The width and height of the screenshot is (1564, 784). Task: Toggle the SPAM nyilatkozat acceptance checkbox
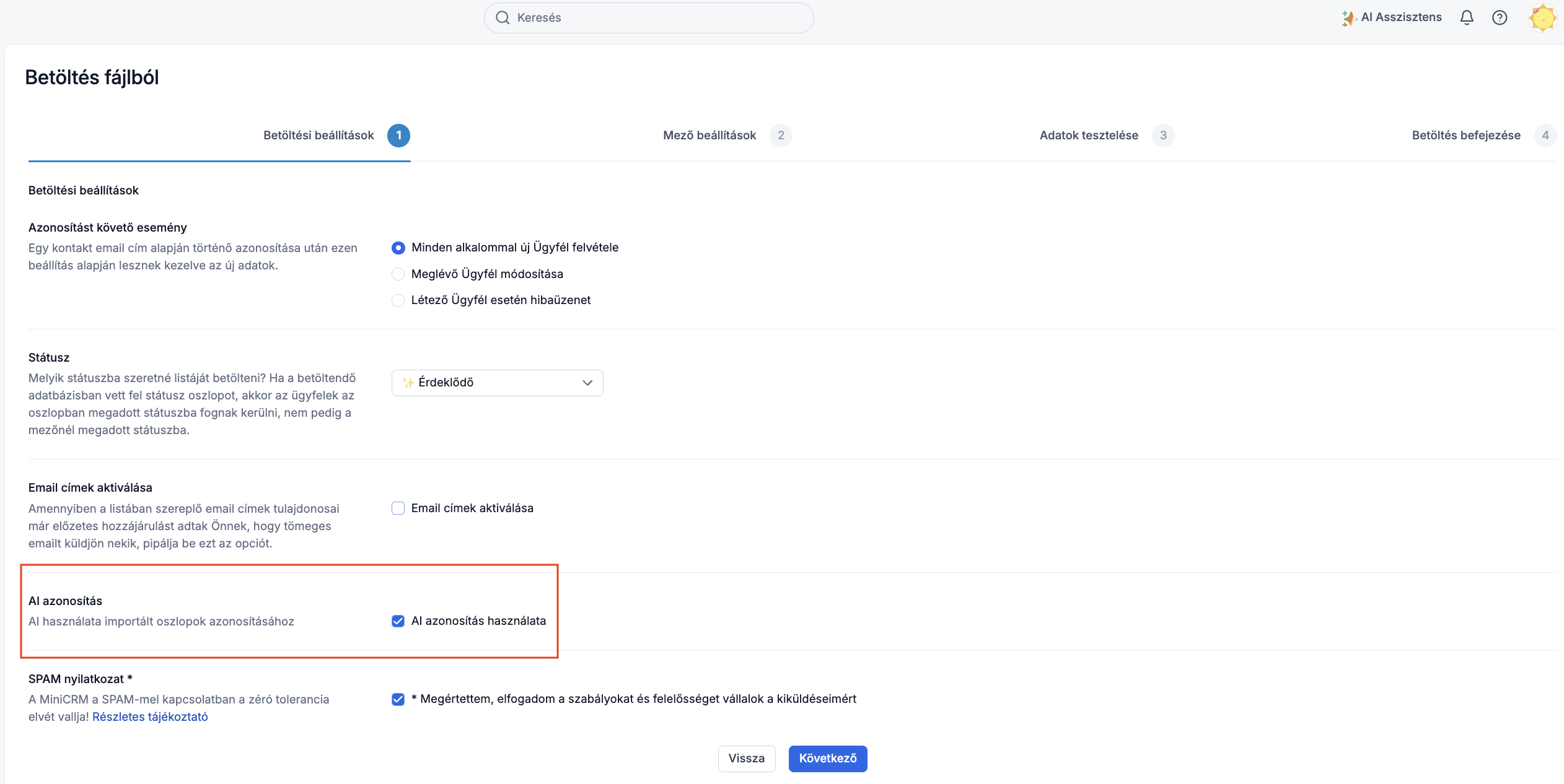point(398,699)
